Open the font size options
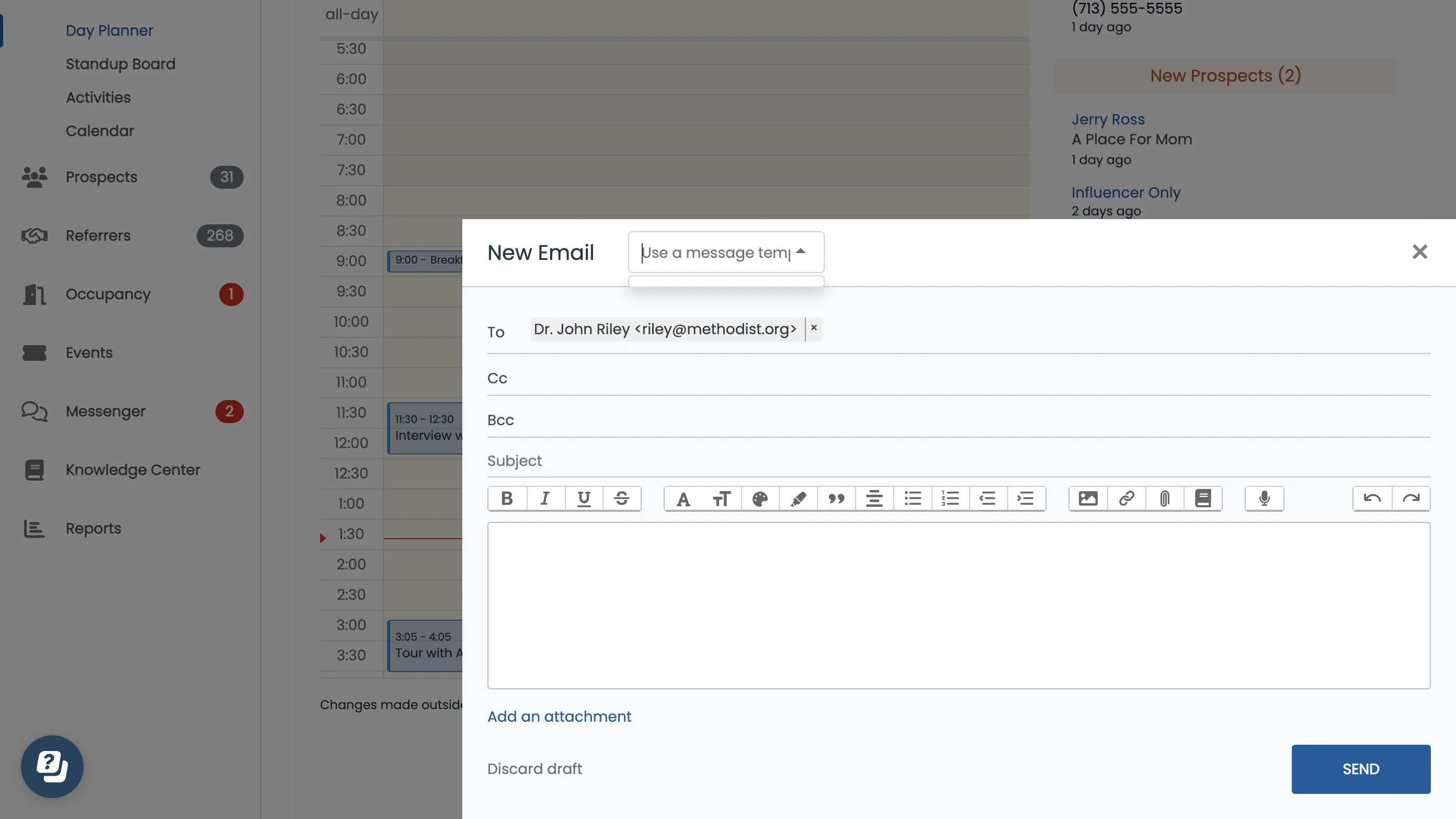1456x819 pixels. [721, 498]
